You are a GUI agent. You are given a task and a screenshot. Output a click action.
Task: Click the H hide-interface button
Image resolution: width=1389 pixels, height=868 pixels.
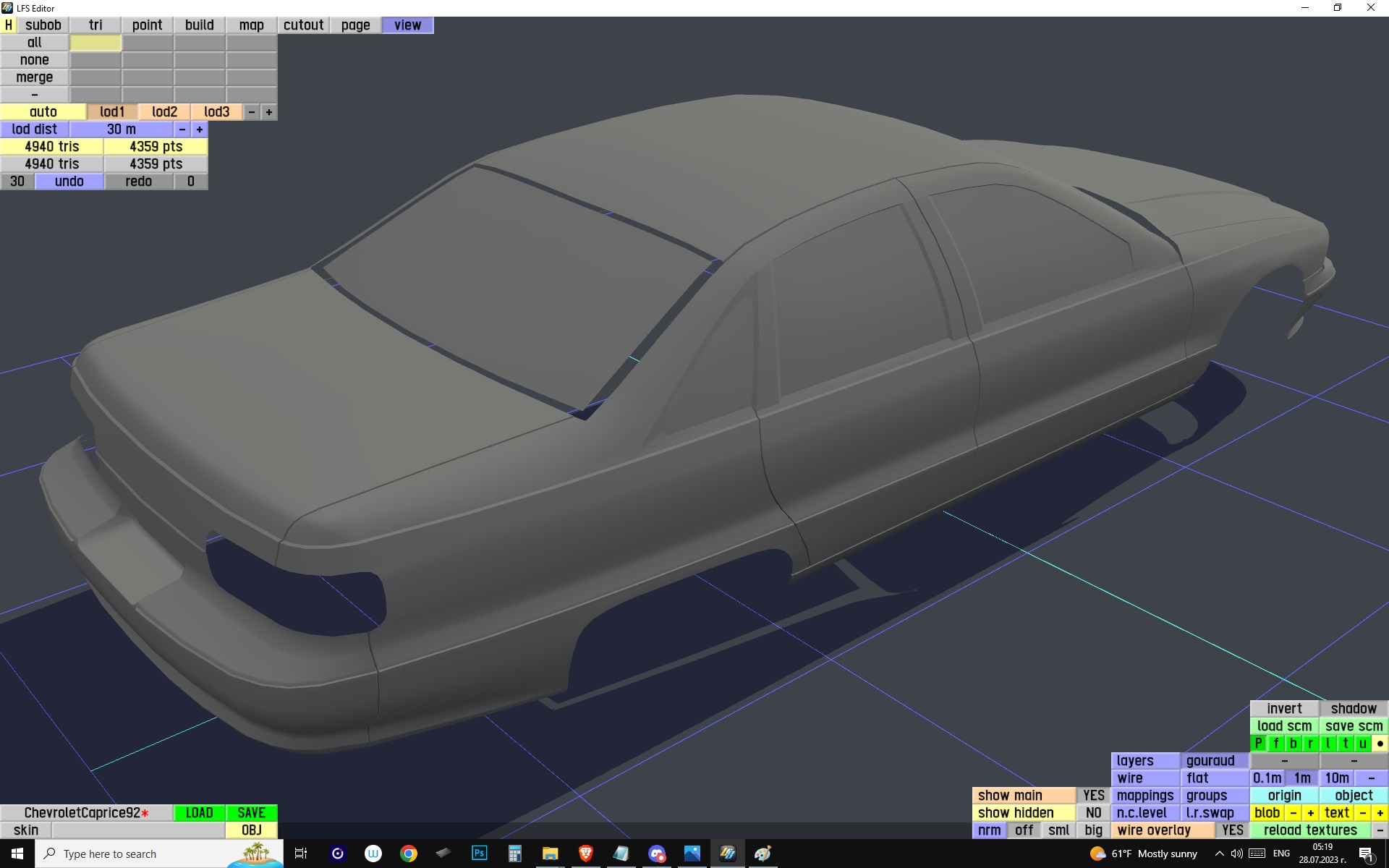8,25
